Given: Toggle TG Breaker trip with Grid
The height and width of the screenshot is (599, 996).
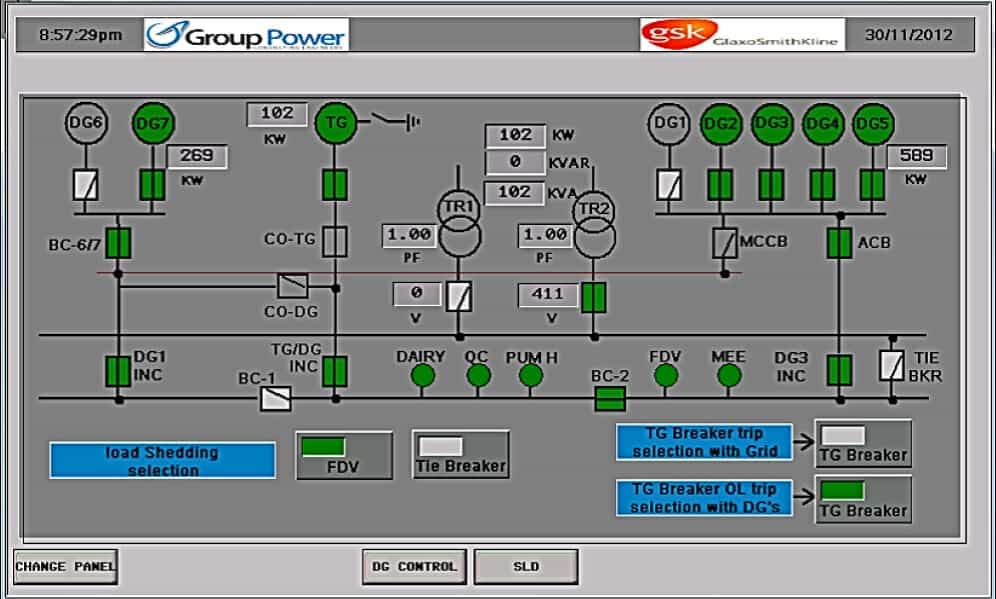Looking at the screenshot, I should [863, 443].
